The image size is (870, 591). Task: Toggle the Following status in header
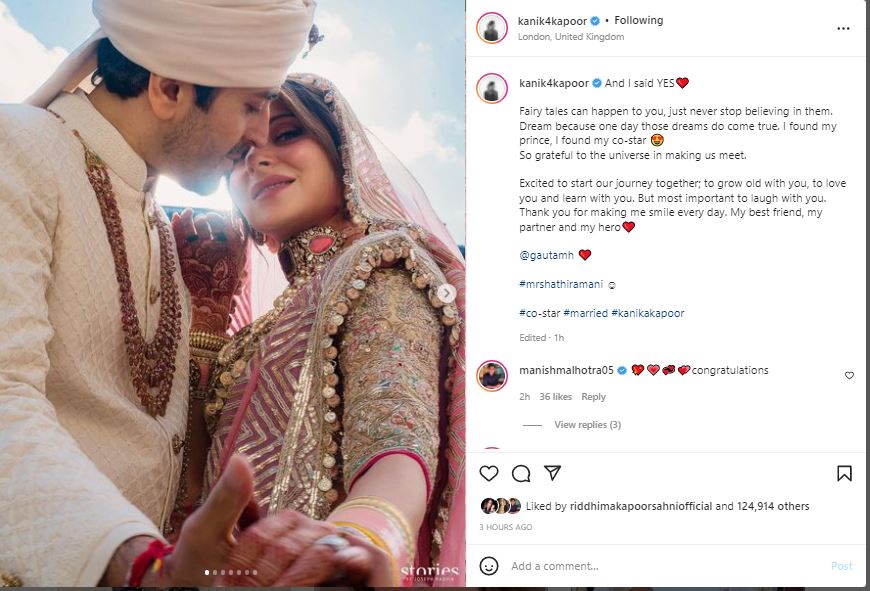click(x=638, y=21)
